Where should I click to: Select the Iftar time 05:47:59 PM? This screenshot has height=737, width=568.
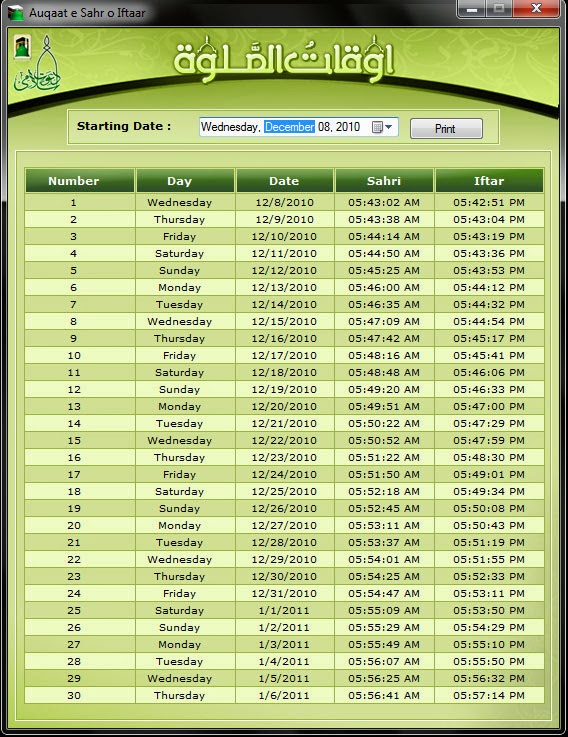[x=489, y=440]
